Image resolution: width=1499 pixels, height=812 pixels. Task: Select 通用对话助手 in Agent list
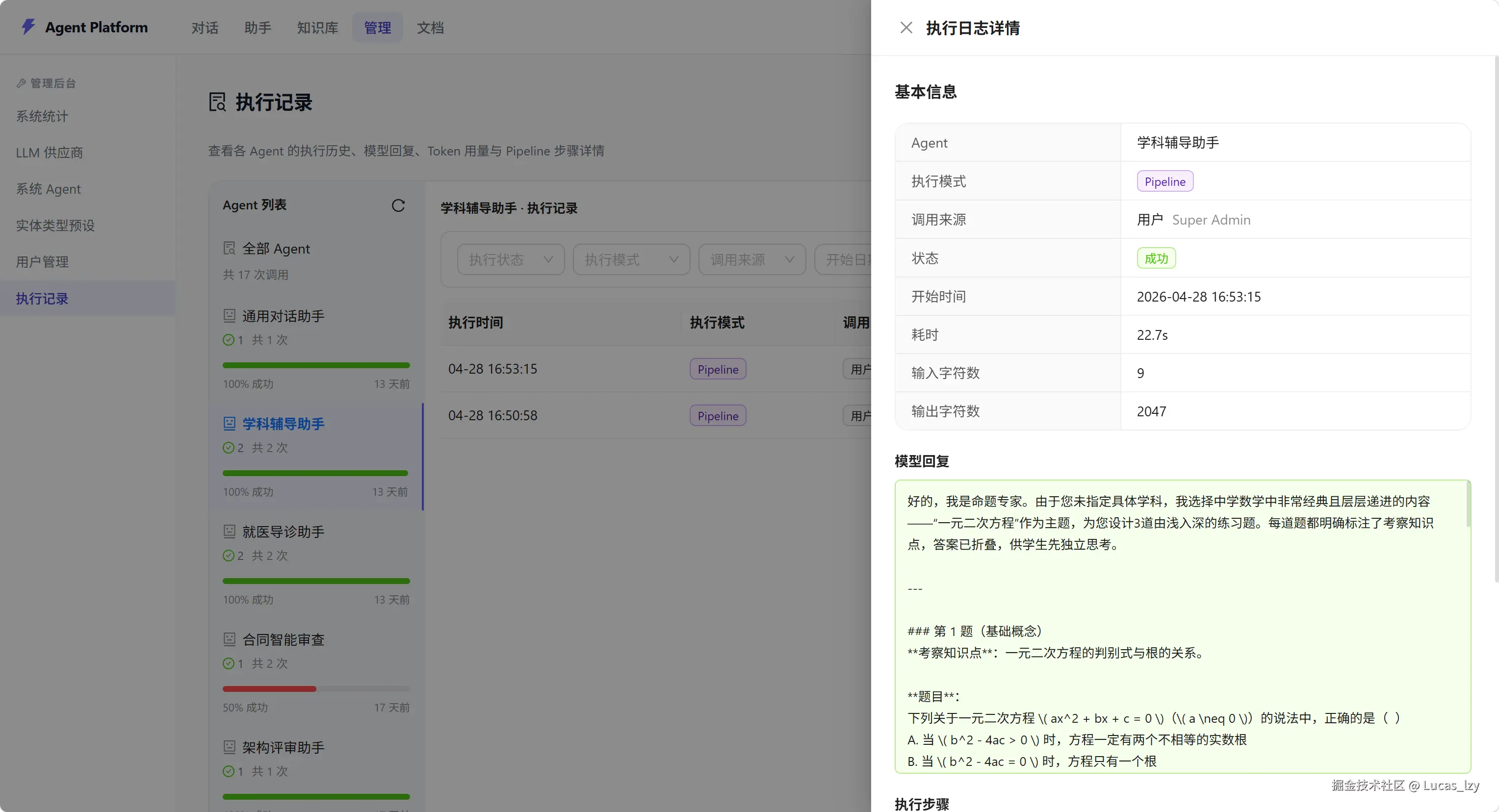[316, 349]
